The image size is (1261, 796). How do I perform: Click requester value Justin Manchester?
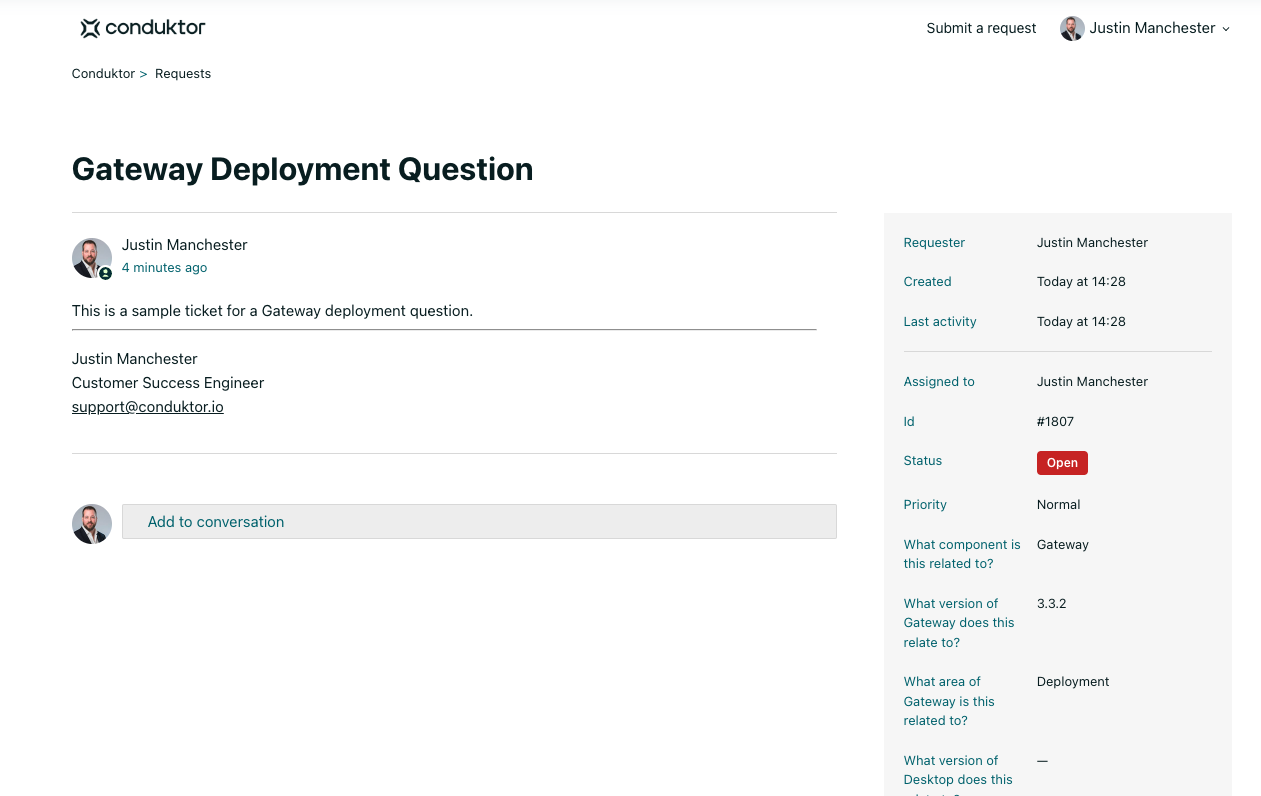[1092, 243]
